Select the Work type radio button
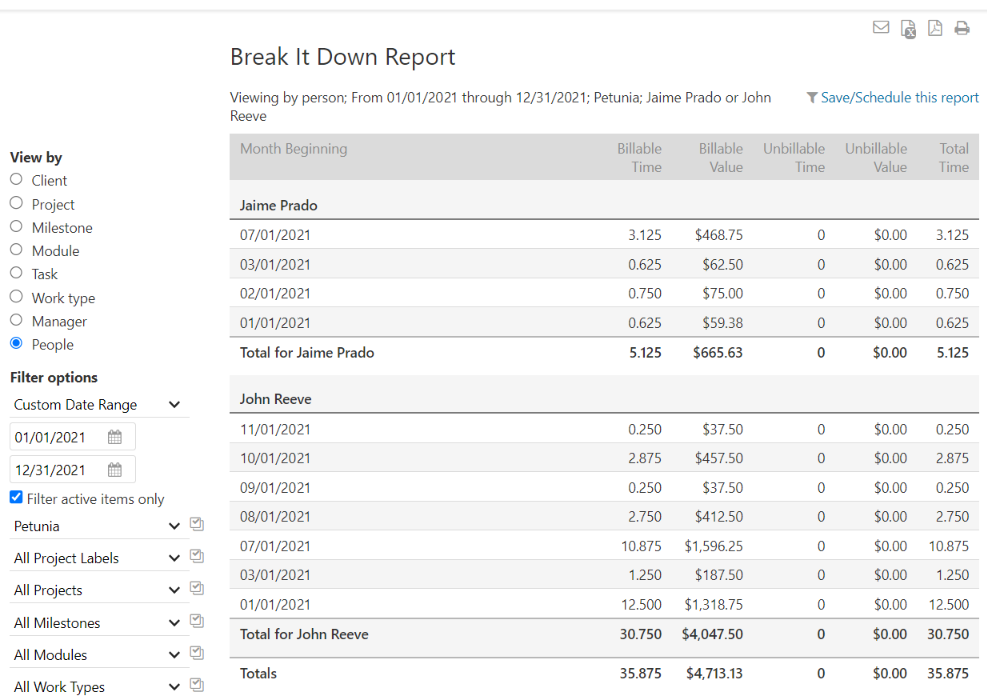The image size is (987, 698). click(16, 297)
